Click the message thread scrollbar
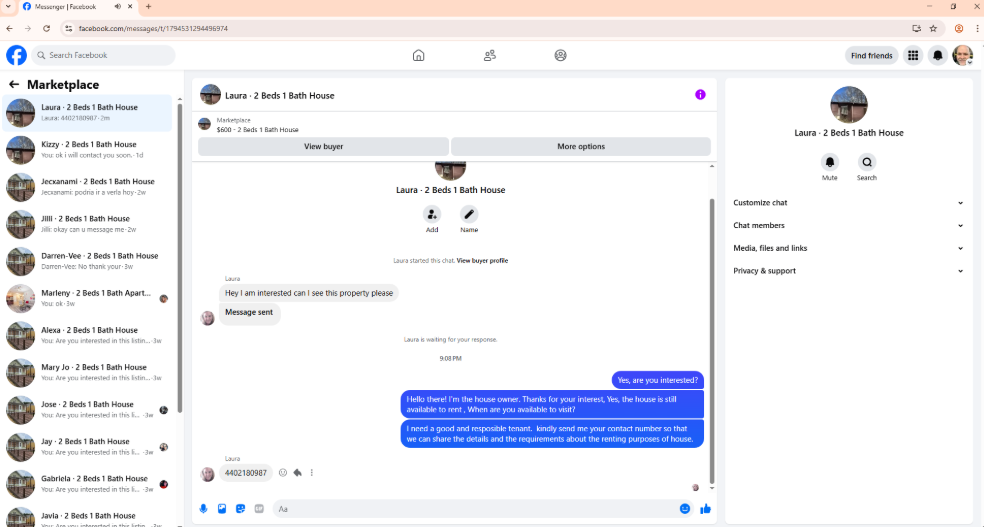 tap(712, 341)
